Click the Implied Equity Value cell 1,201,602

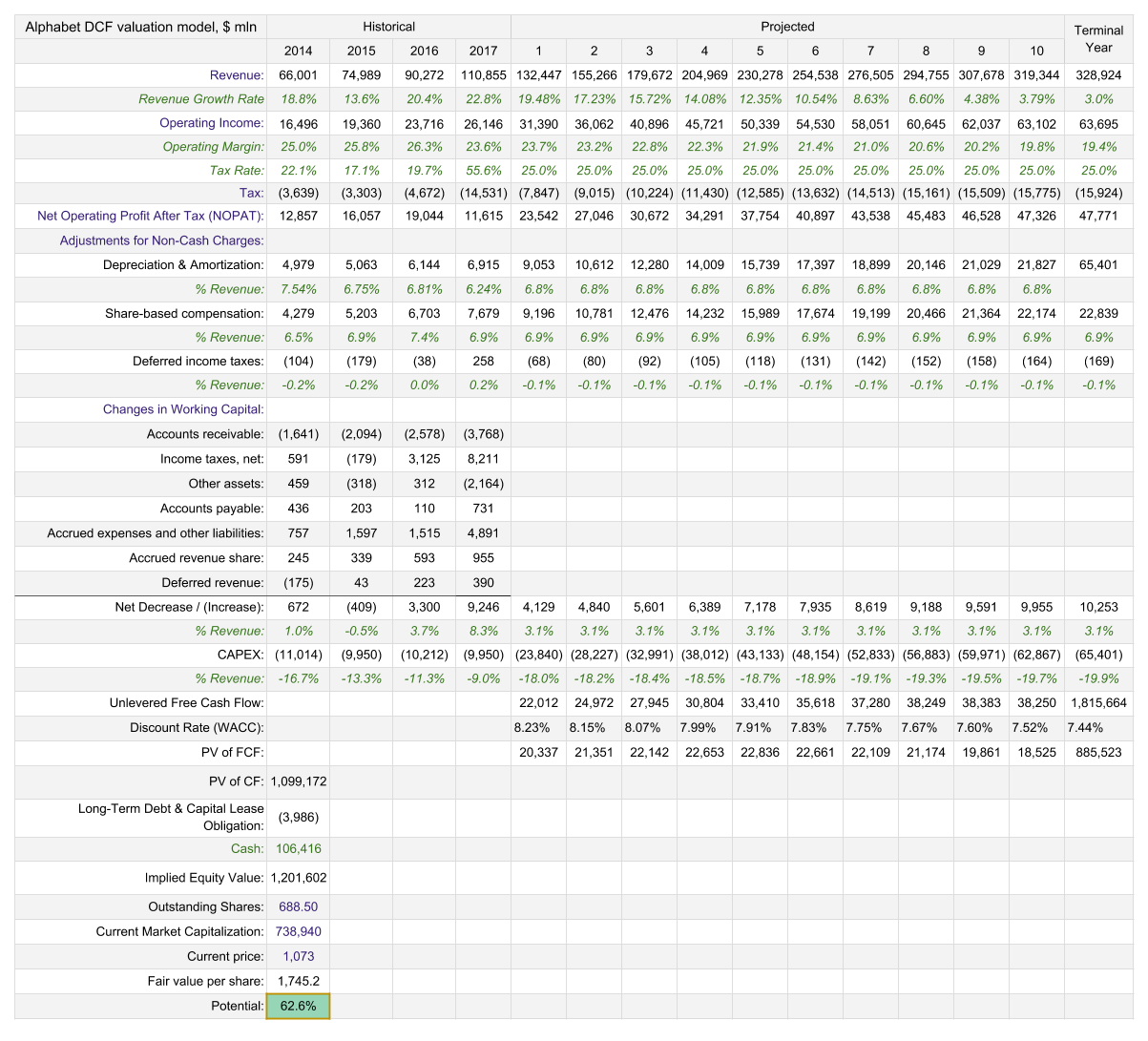click(298, 878)
